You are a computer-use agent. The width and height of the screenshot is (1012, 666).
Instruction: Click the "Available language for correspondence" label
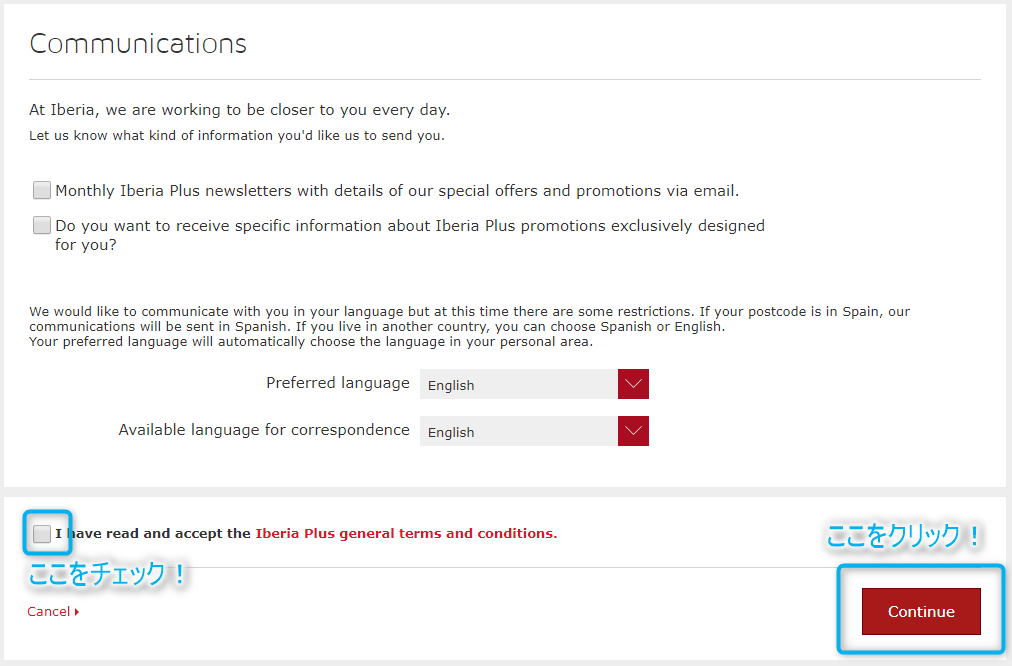coord(264,430)
